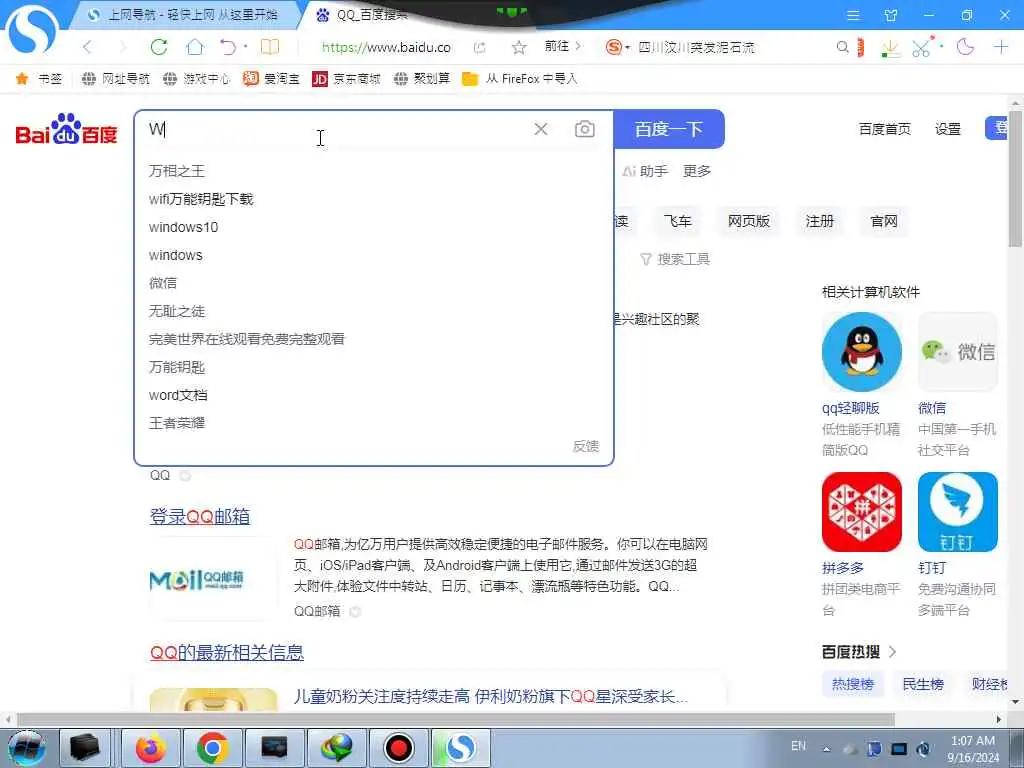
Task: Open the 搜索工具 filter
Action: click(x=675, y=259)
